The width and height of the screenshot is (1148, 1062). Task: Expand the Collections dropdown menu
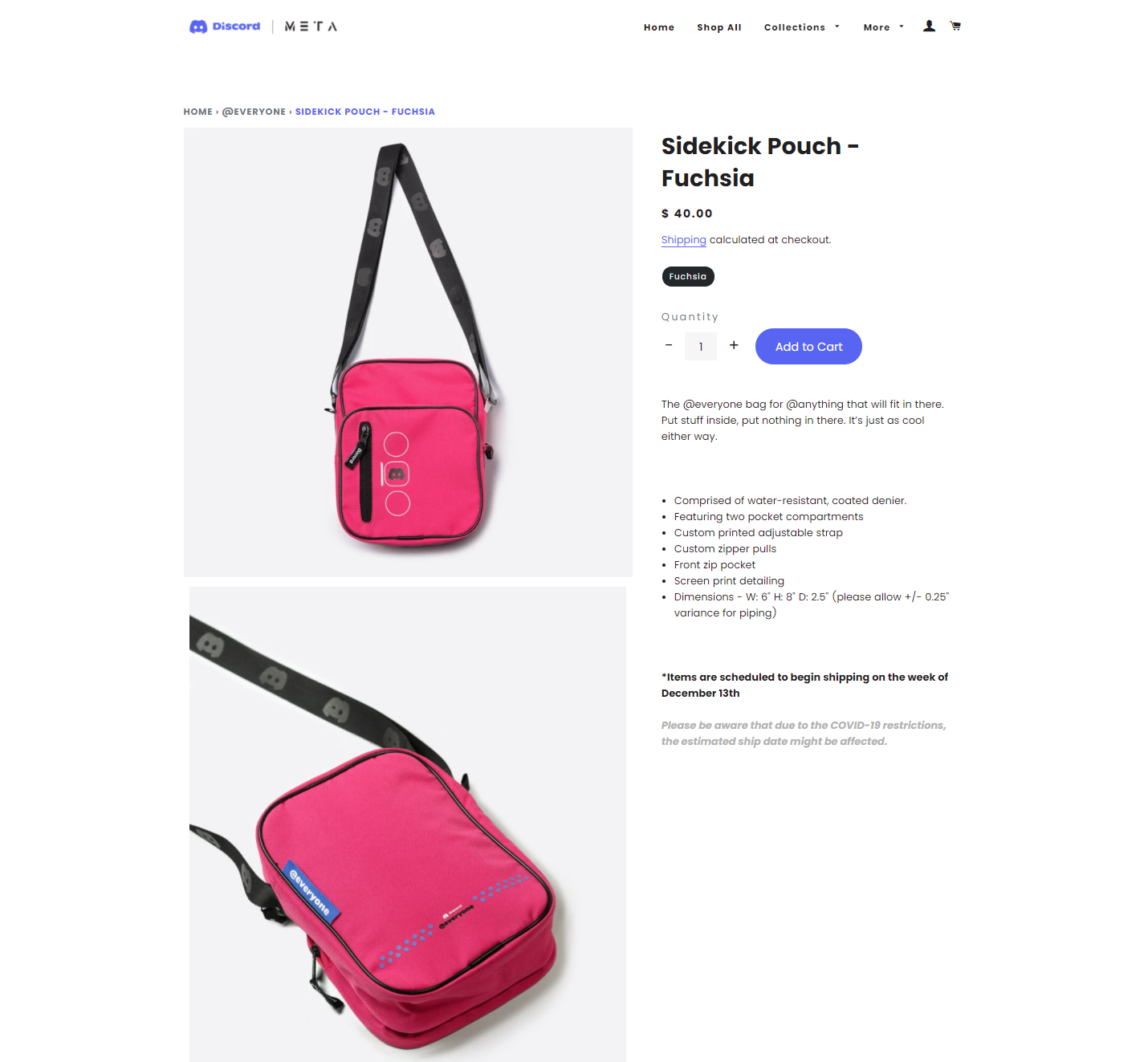point(802,27)
